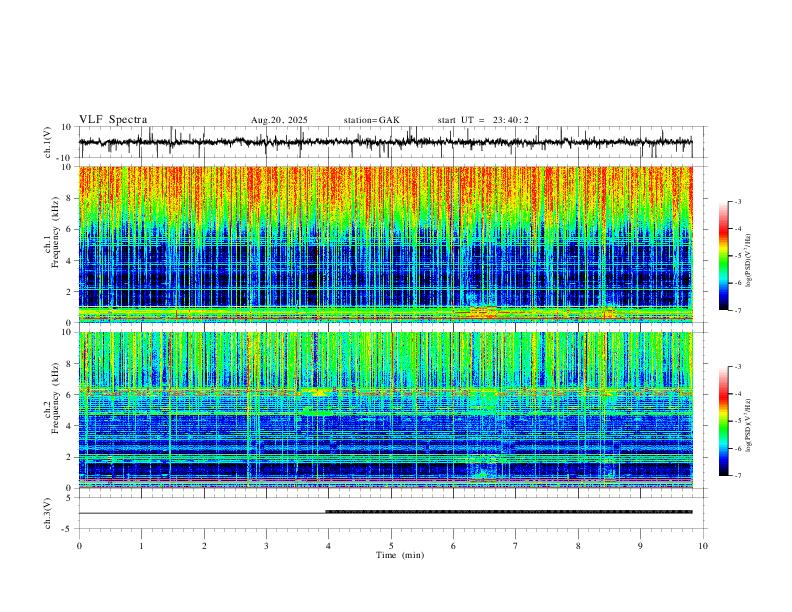This screenshot has height=612, width=792.
Task: Select the ch.2 colorbar log(PSD) label
Action: click(x=749, y=425)
